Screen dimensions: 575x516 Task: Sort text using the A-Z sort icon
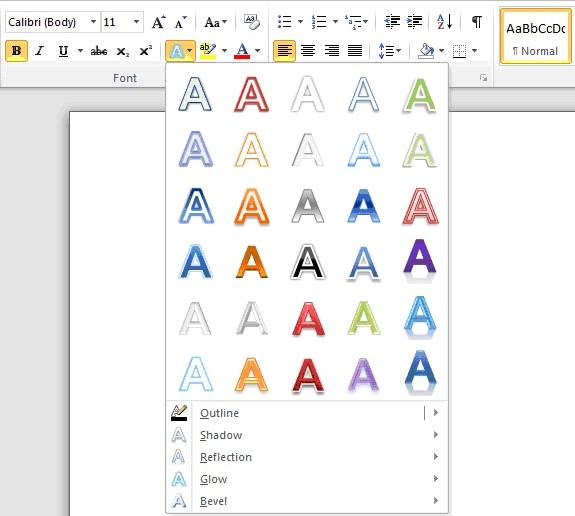pos(444,22)
